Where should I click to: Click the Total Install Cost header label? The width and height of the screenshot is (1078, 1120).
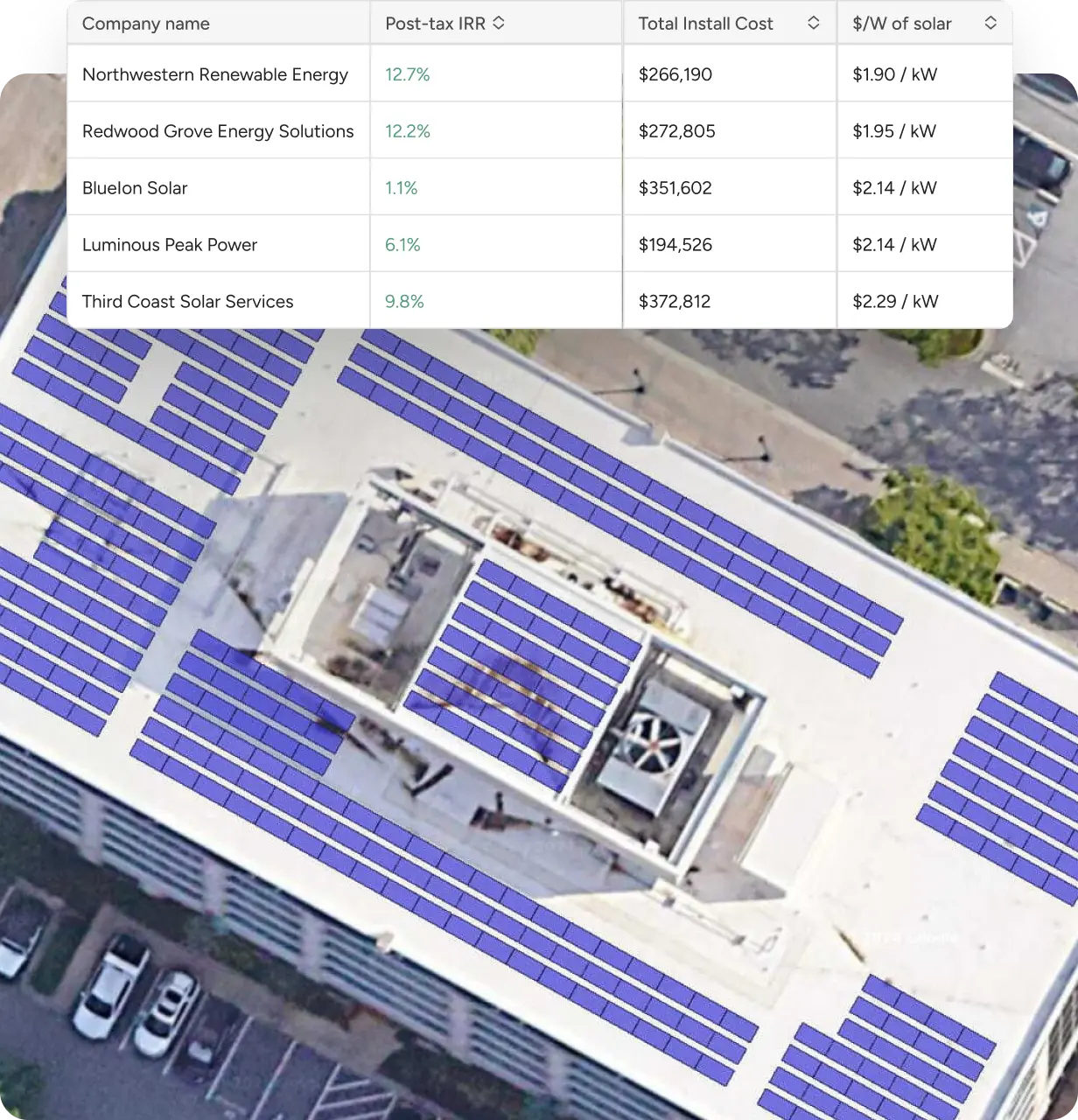706,24
